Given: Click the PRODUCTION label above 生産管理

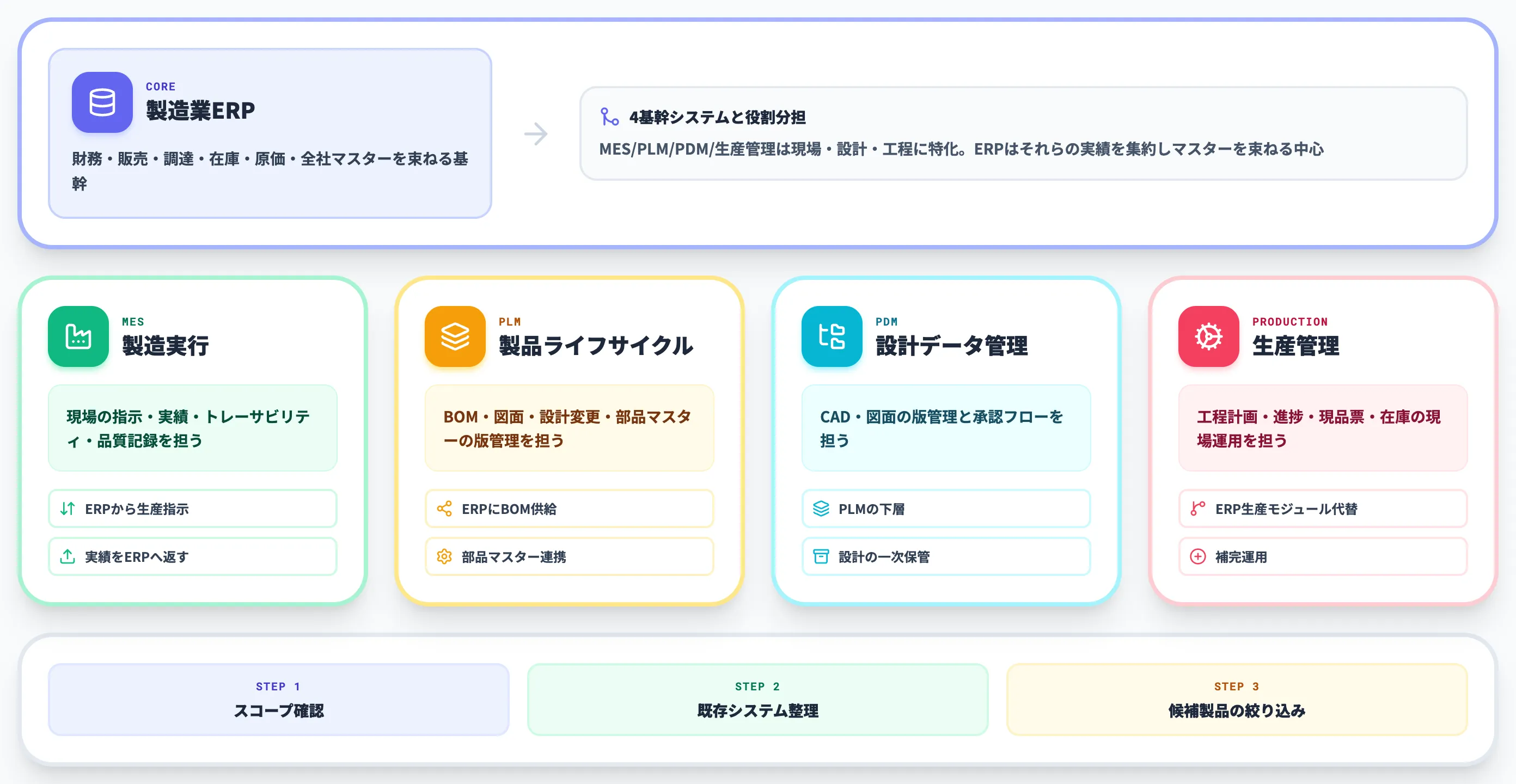Looking at the screenshot, I should pyautogui.click(x=1290, y=322).
